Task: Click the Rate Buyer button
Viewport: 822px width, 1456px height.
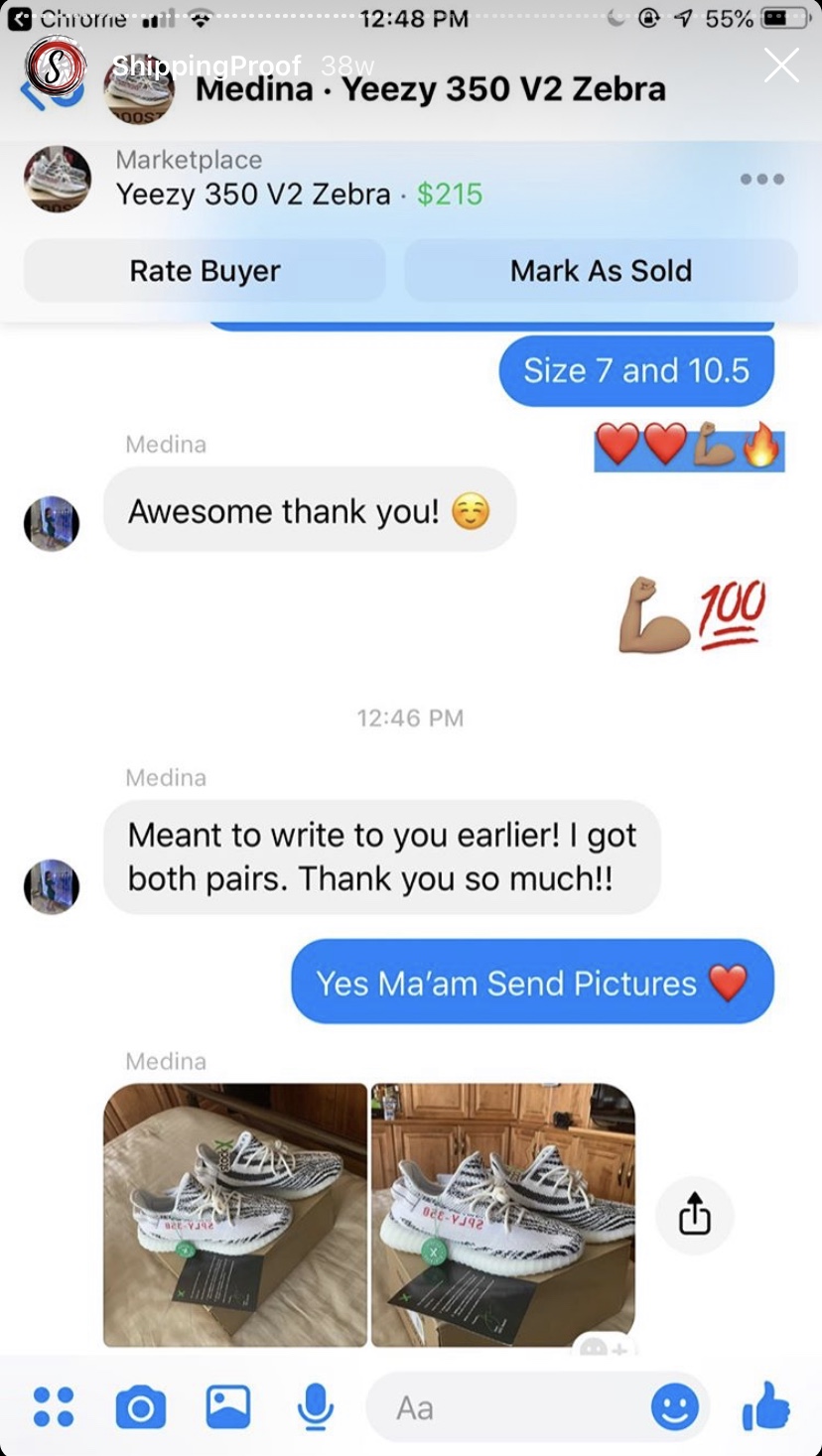Action: (205, 270)
